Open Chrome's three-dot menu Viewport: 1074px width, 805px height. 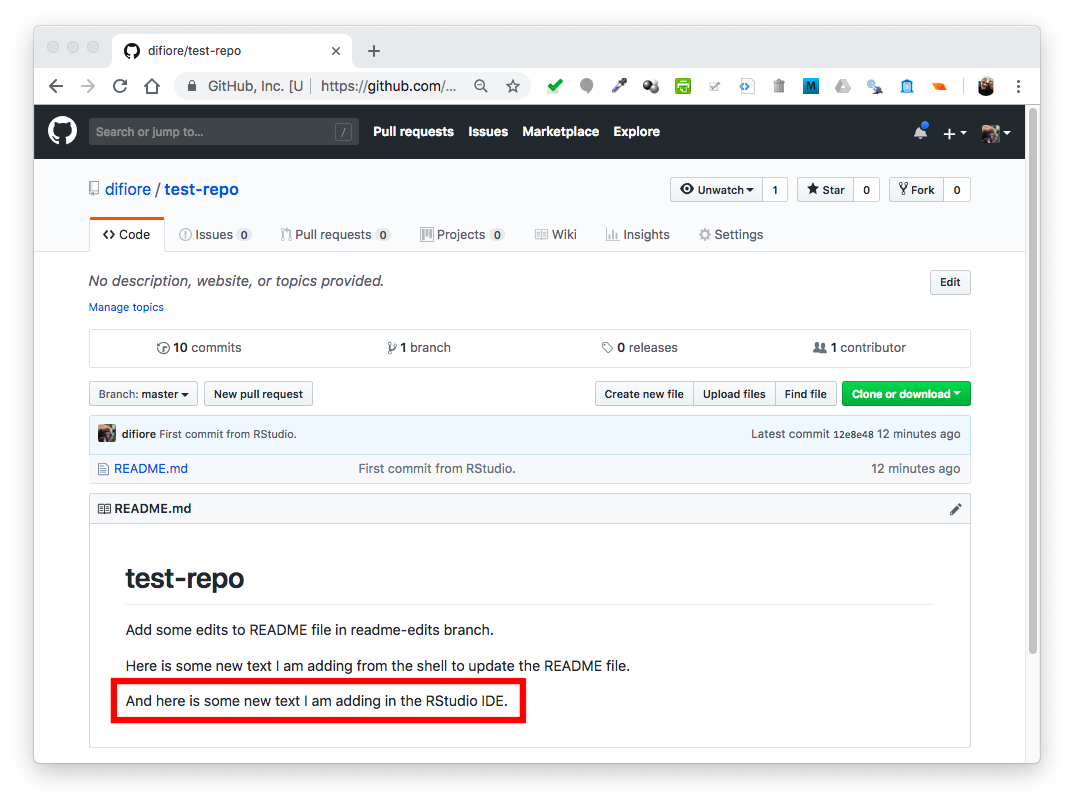[x=1018, y=86]
